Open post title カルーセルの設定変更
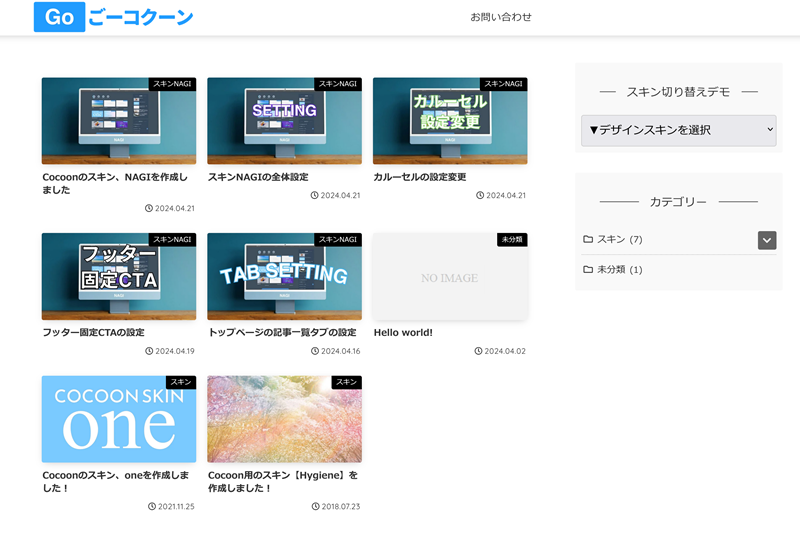 420,177
